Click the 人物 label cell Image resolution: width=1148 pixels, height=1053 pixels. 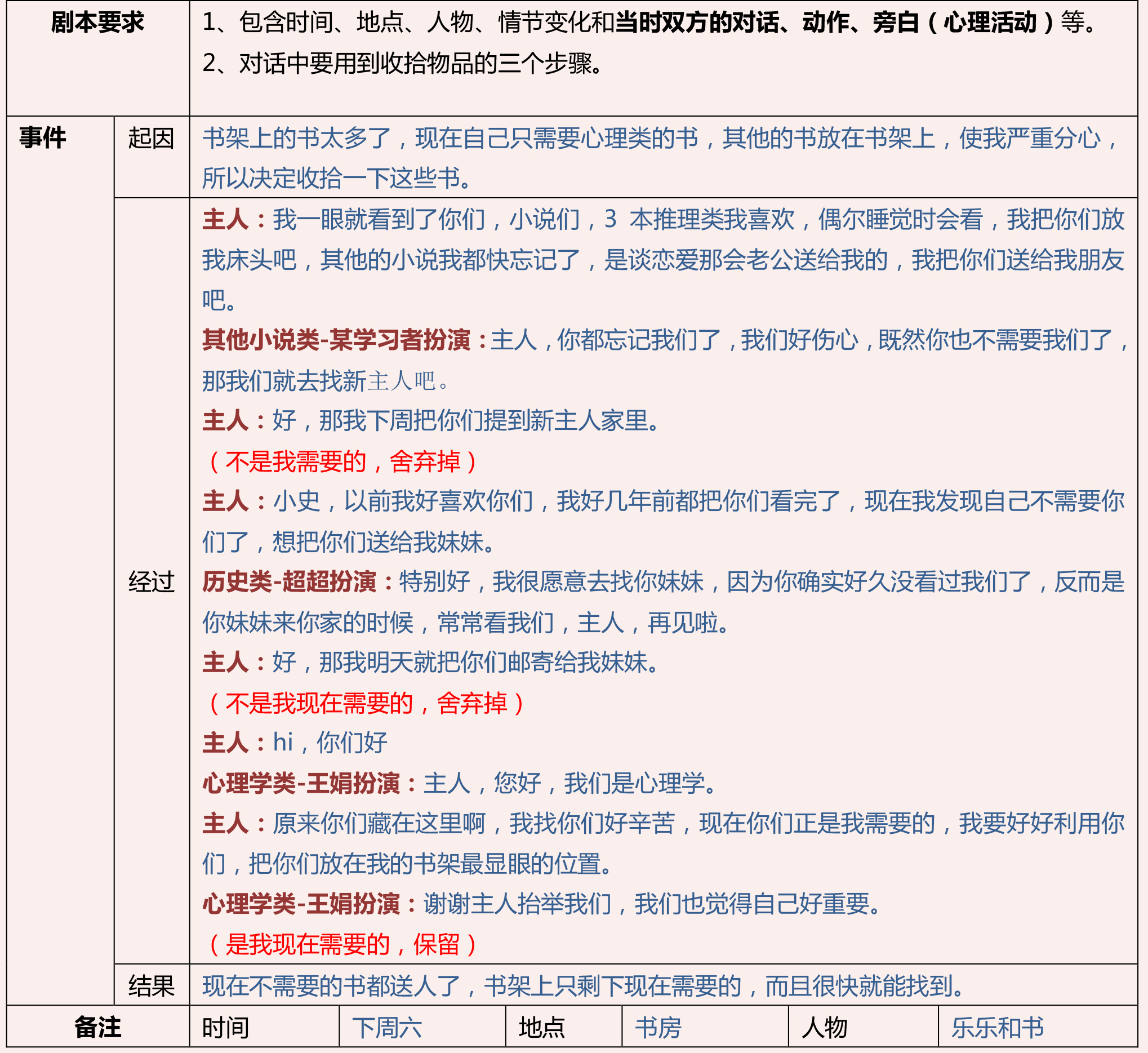pyautogui.click(x=824, y=1028)
